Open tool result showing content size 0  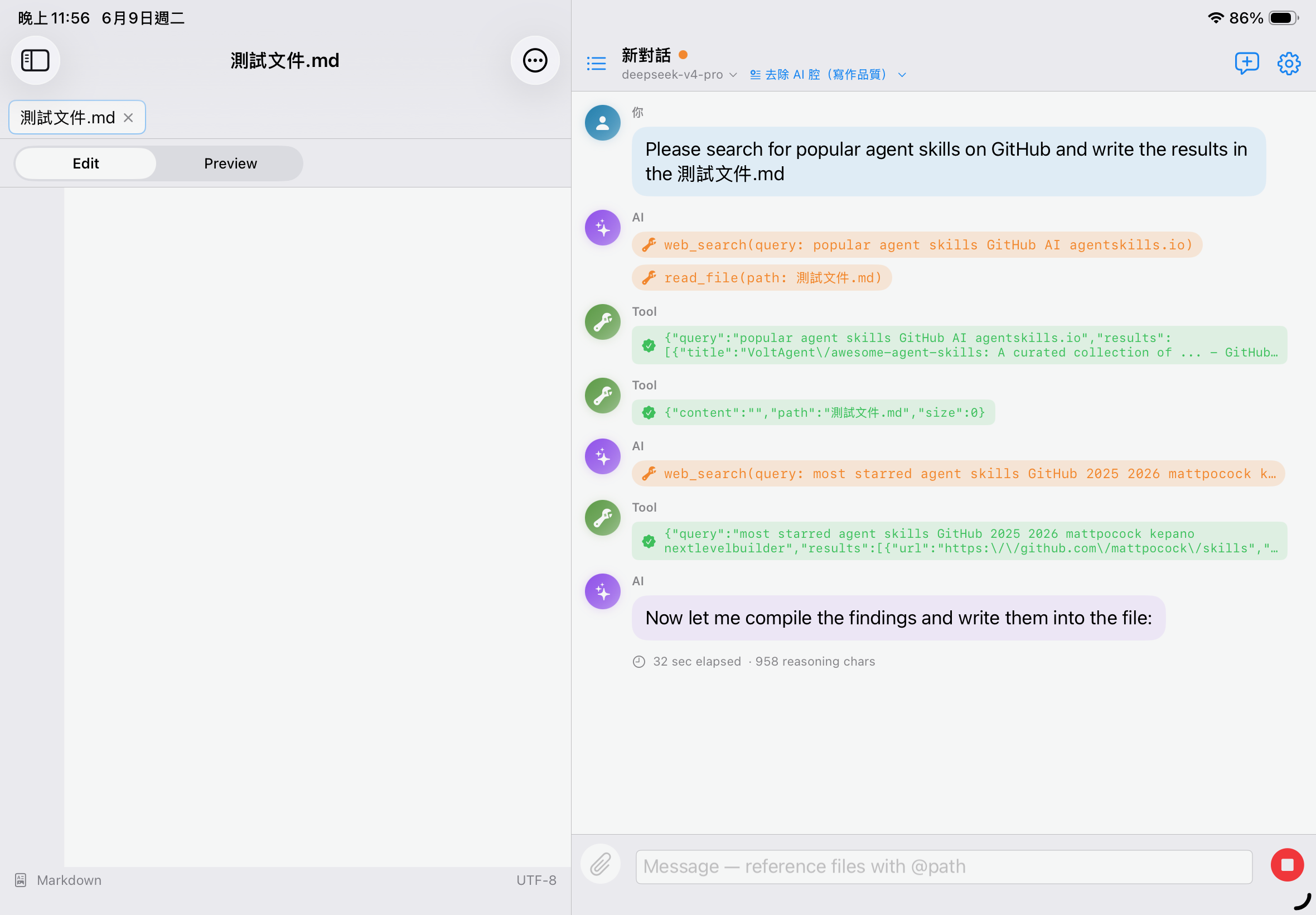click(813, 412)
